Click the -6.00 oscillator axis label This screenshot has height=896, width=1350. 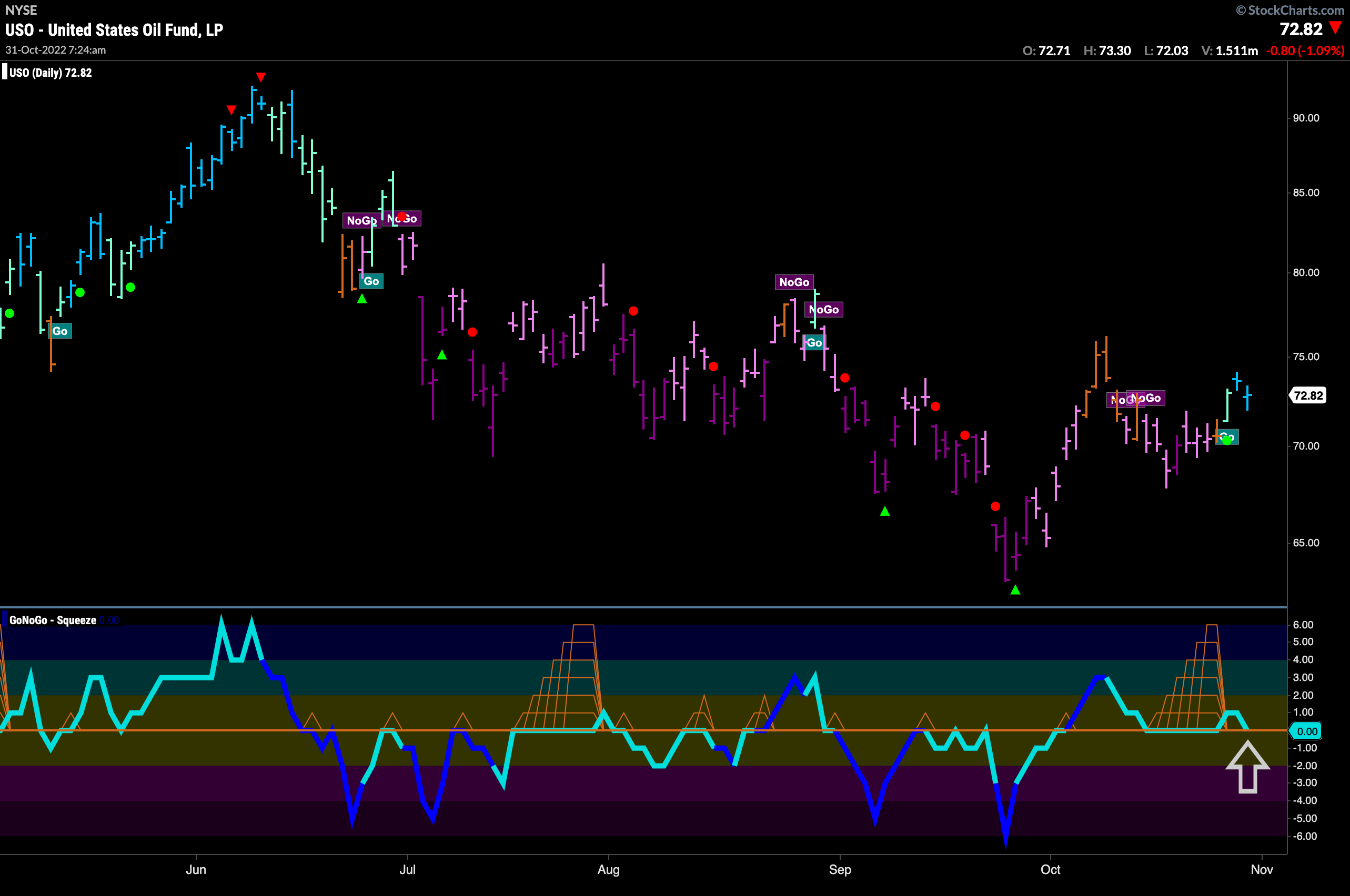(1304, 836)
